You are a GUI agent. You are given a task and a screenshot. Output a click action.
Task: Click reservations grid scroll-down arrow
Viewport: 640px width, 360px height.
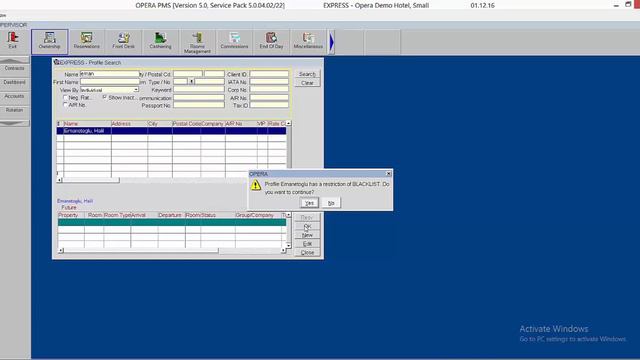point(289,245)
